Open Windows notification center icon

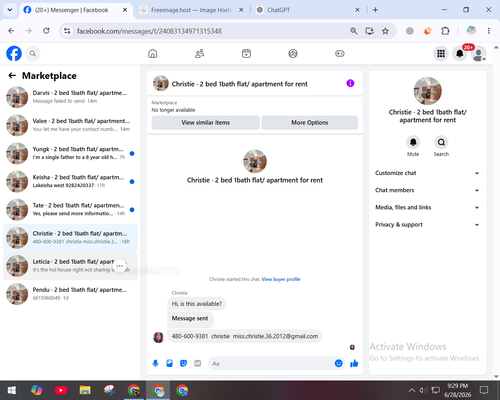pyautogui.click(x=484, y=390)
